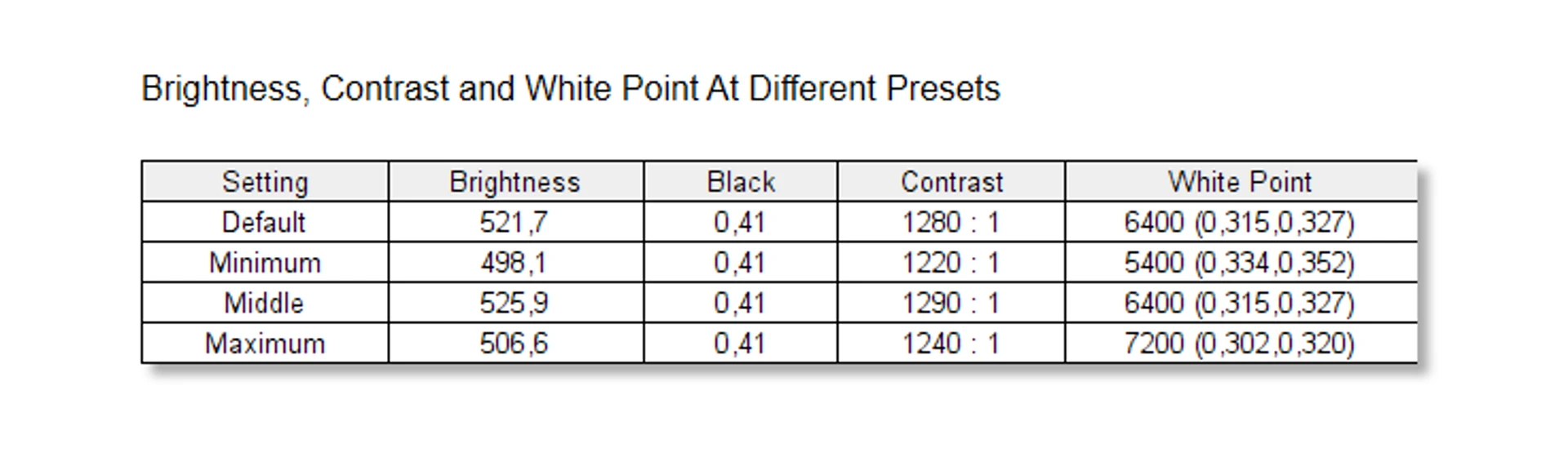Click the White Point column header
Image resolution: width=1568 pixels, height=457 pixels.
tap(1240, 182)
